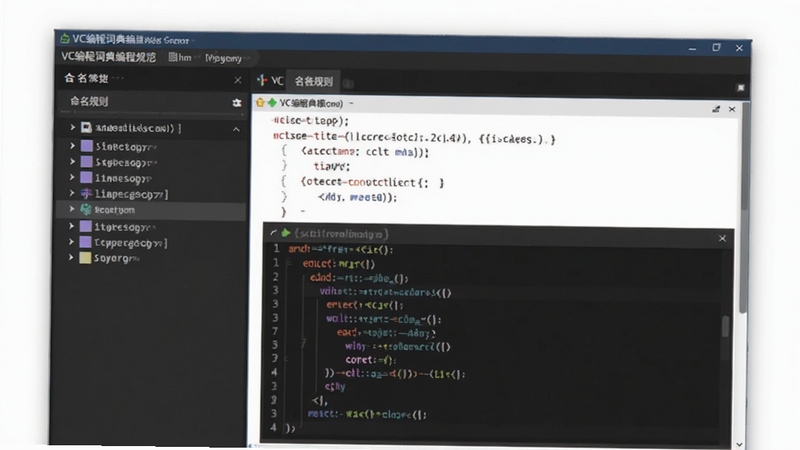This screenshot has height=450, width=800.
Task: Select the 合名规则 header in side panel
Action: point(89,102)
